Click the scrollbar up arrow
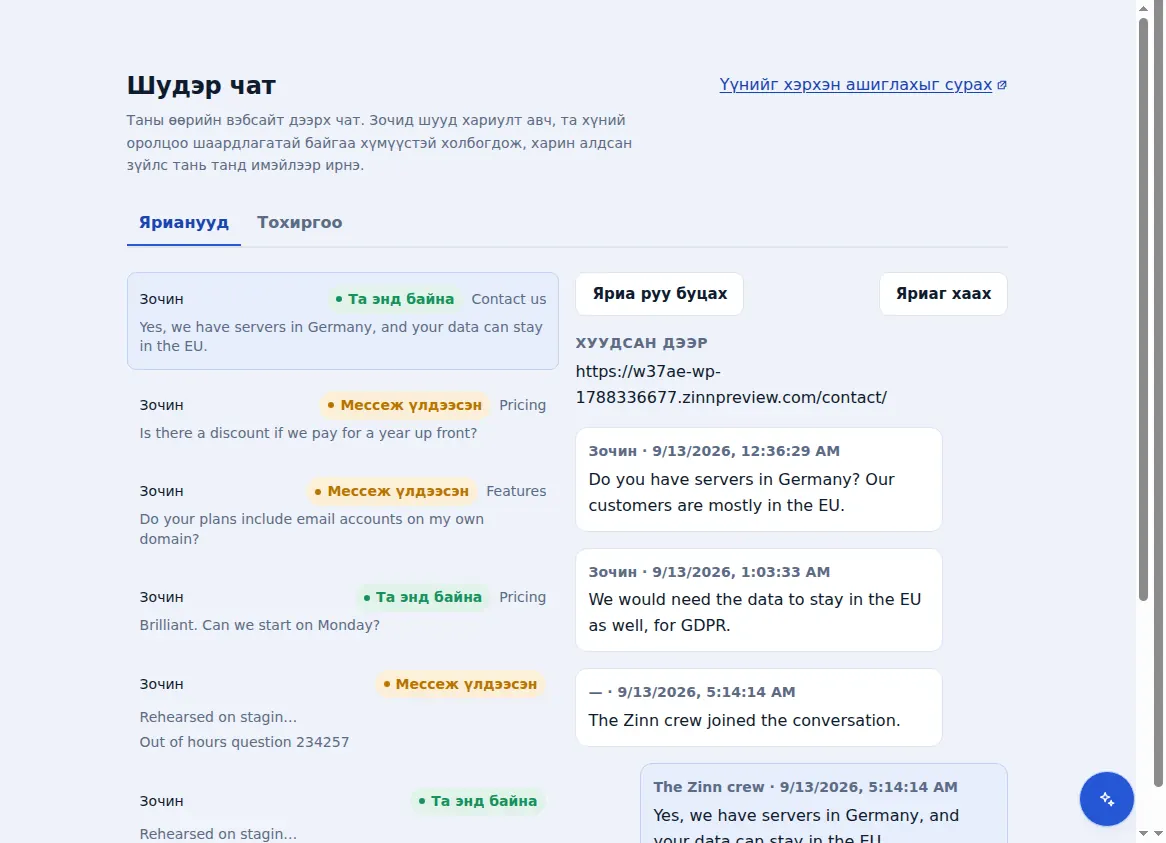Screen dimensions: 1166x843 (1144, 8)
